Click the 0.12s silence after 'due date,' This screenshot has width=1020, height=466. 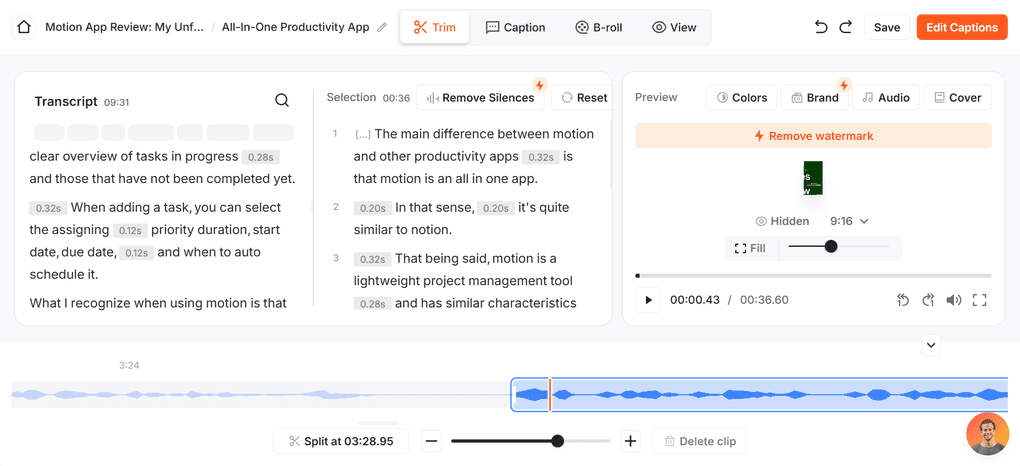136,253
